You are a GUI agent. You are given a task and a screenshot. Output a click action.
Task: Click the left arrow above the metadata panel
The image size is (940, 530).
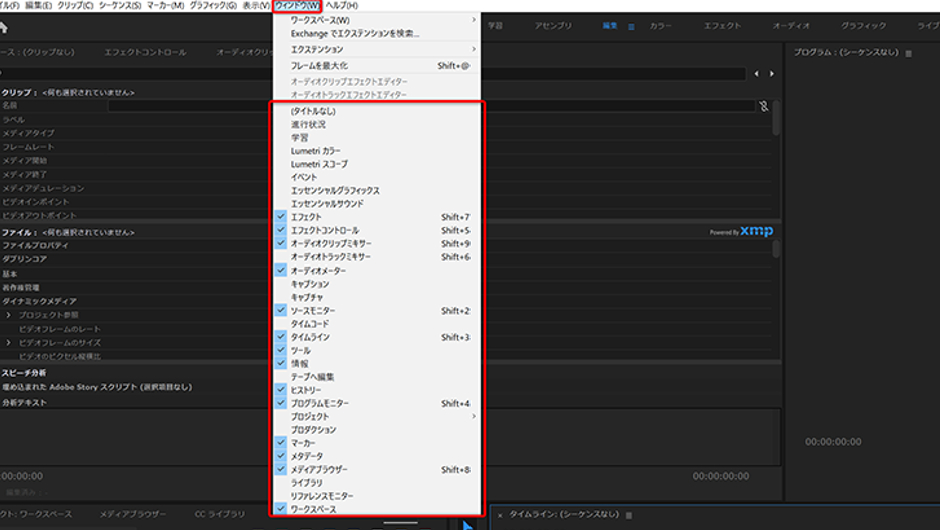pos(757,74)
